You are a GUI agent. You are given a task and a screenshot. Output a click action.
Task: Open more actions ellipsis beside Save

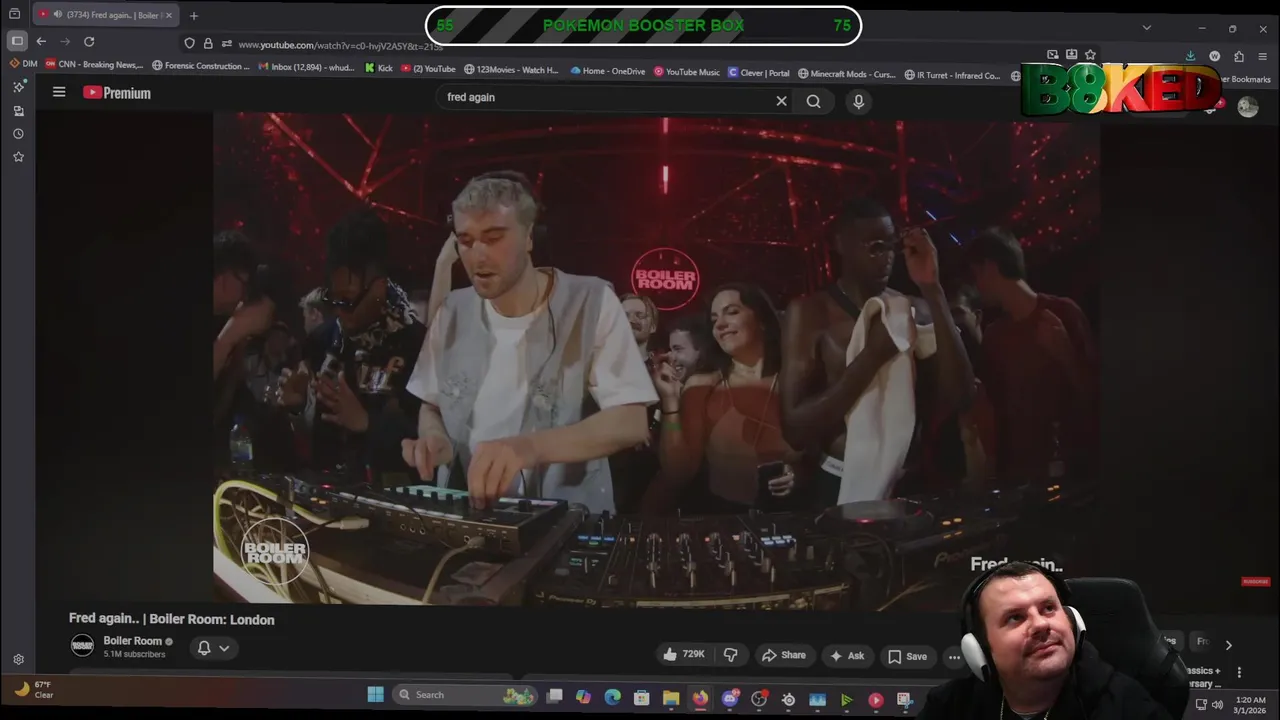pyautogui.click(x=953, y=657)
